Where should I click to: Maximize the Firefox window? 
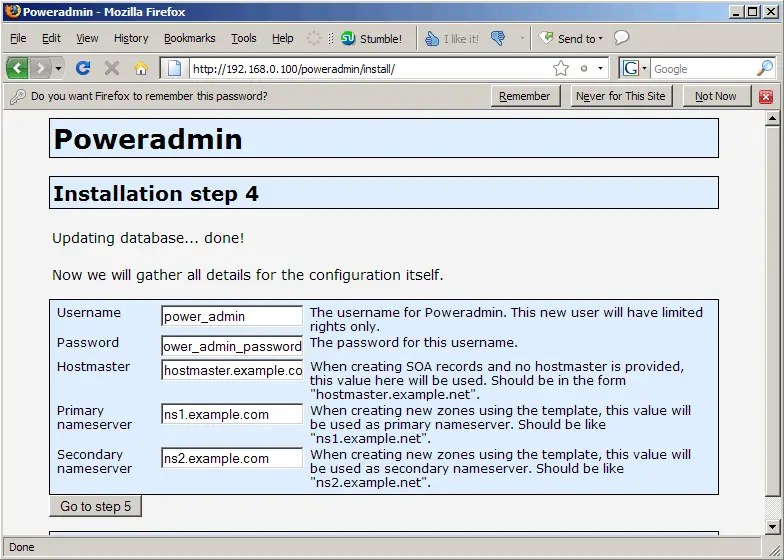(752, 12)
